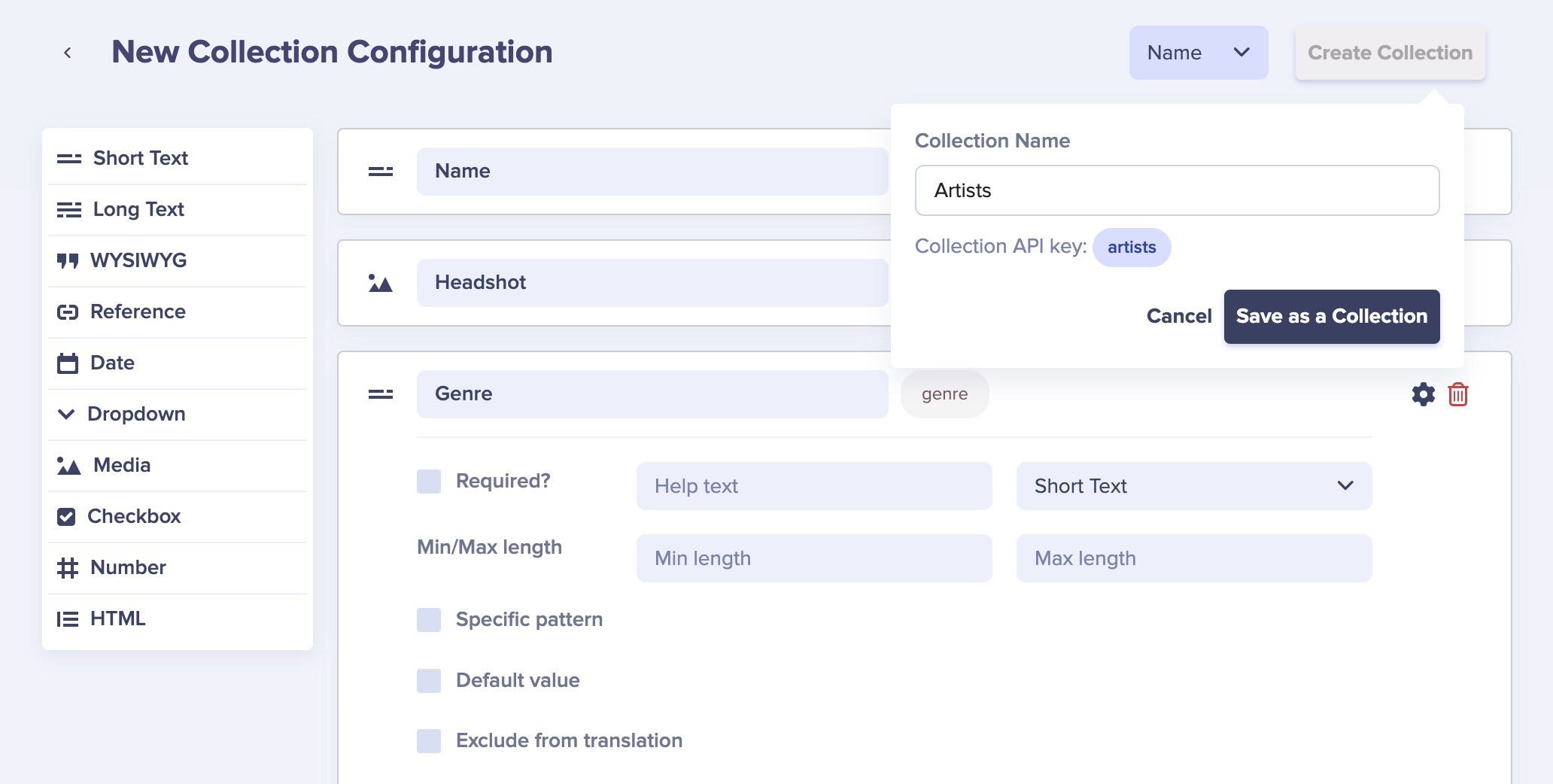Choose Long Text field type
This screenshot has width=1553, height=784.
178,209
